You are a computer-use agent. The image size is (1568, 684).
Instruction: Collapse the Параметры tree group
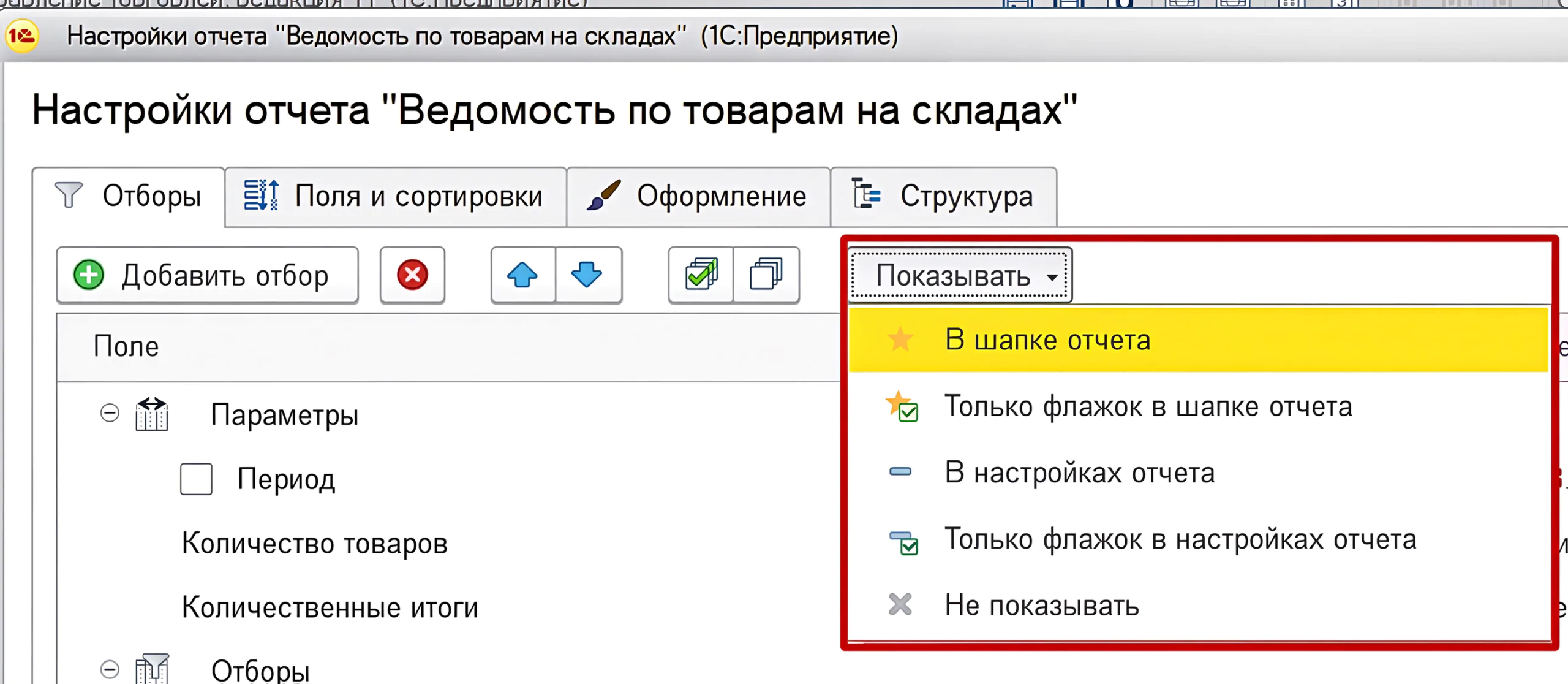[x=110, y=413]
